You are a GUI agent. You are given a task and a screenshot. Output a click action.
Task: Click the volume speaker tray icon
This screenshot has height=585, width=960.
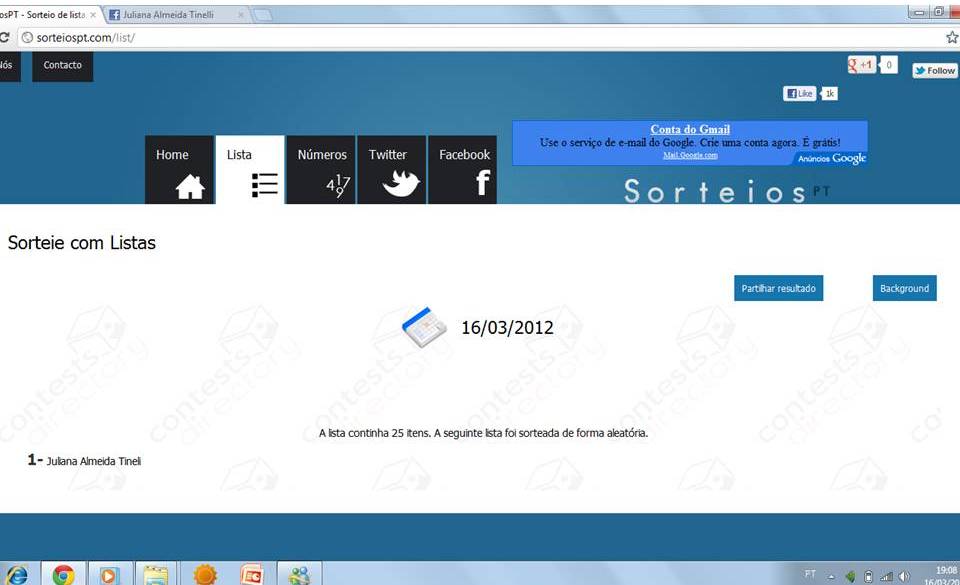click(904, 576)
